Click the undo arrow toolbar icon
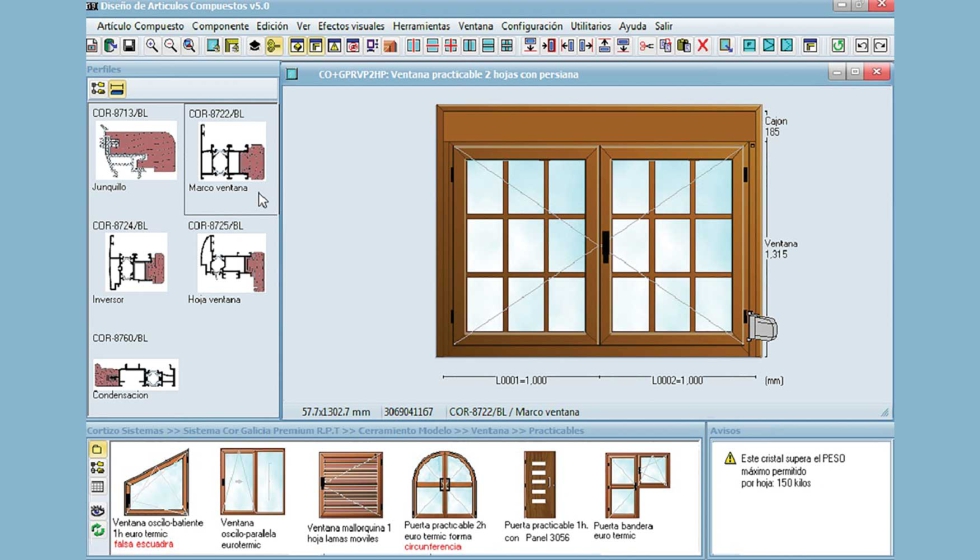Image resolution: width=980 pixels, height=560 pixels. (861, 46)
